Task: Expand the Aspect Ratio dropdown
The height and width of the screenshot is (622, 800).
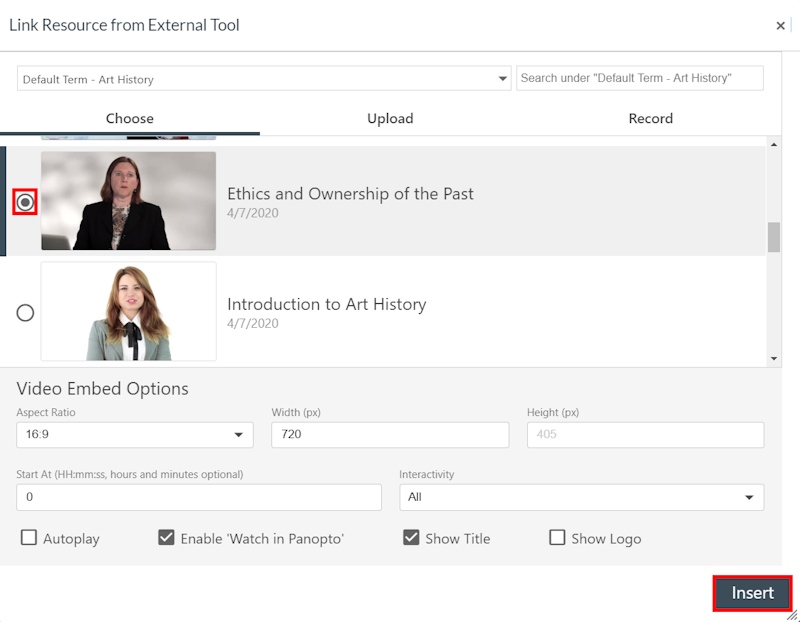Action: click(134, 434)
